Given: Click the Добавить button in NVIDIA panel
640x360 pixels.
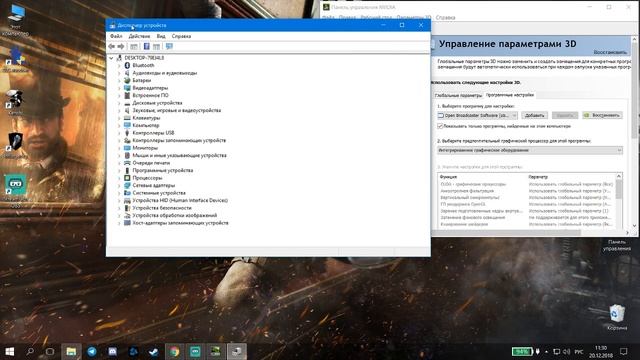Looking at the screenshot, I should click(535, 116).
